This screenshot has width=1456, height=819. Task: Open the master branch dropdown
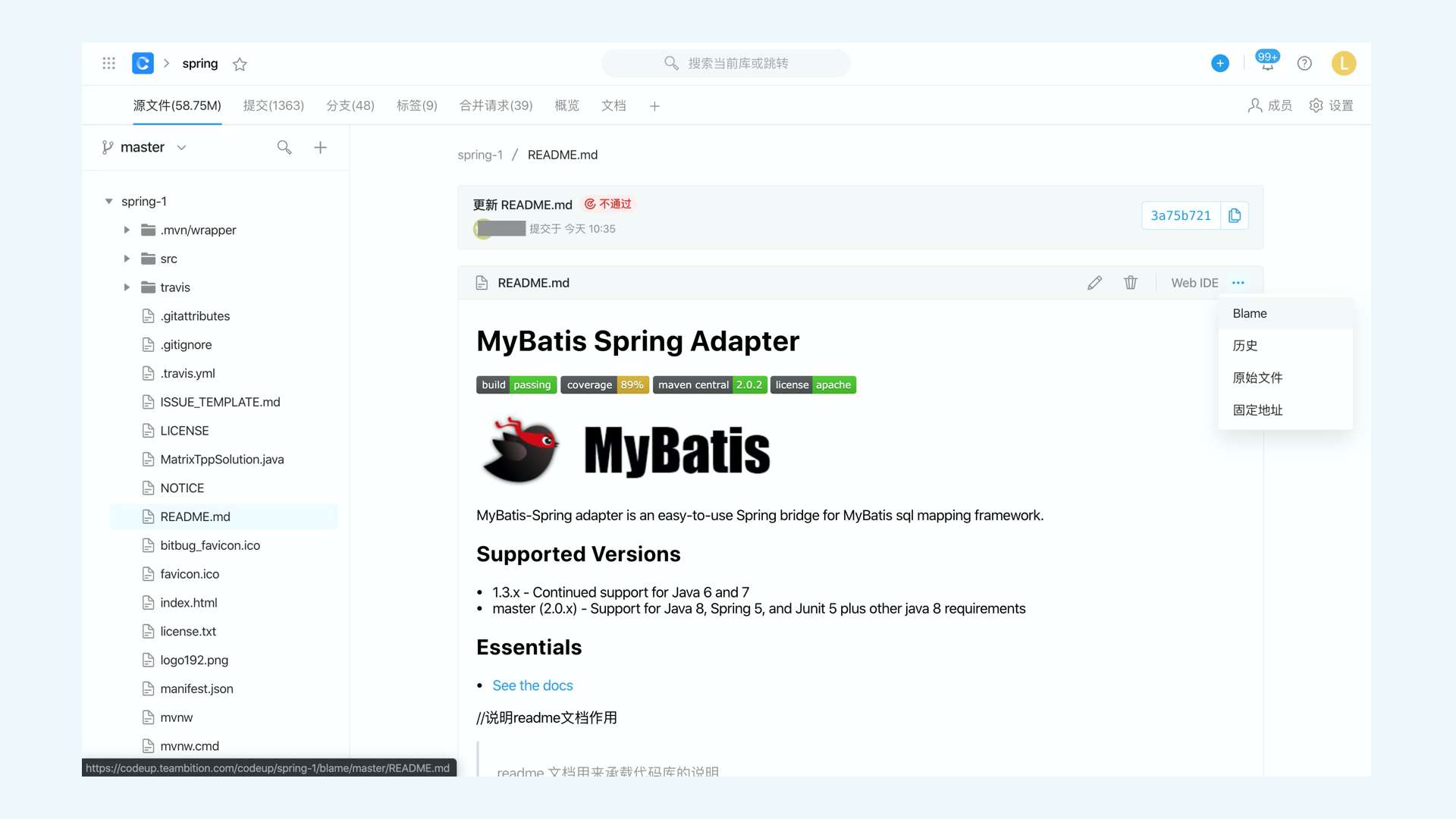point(144,147)
